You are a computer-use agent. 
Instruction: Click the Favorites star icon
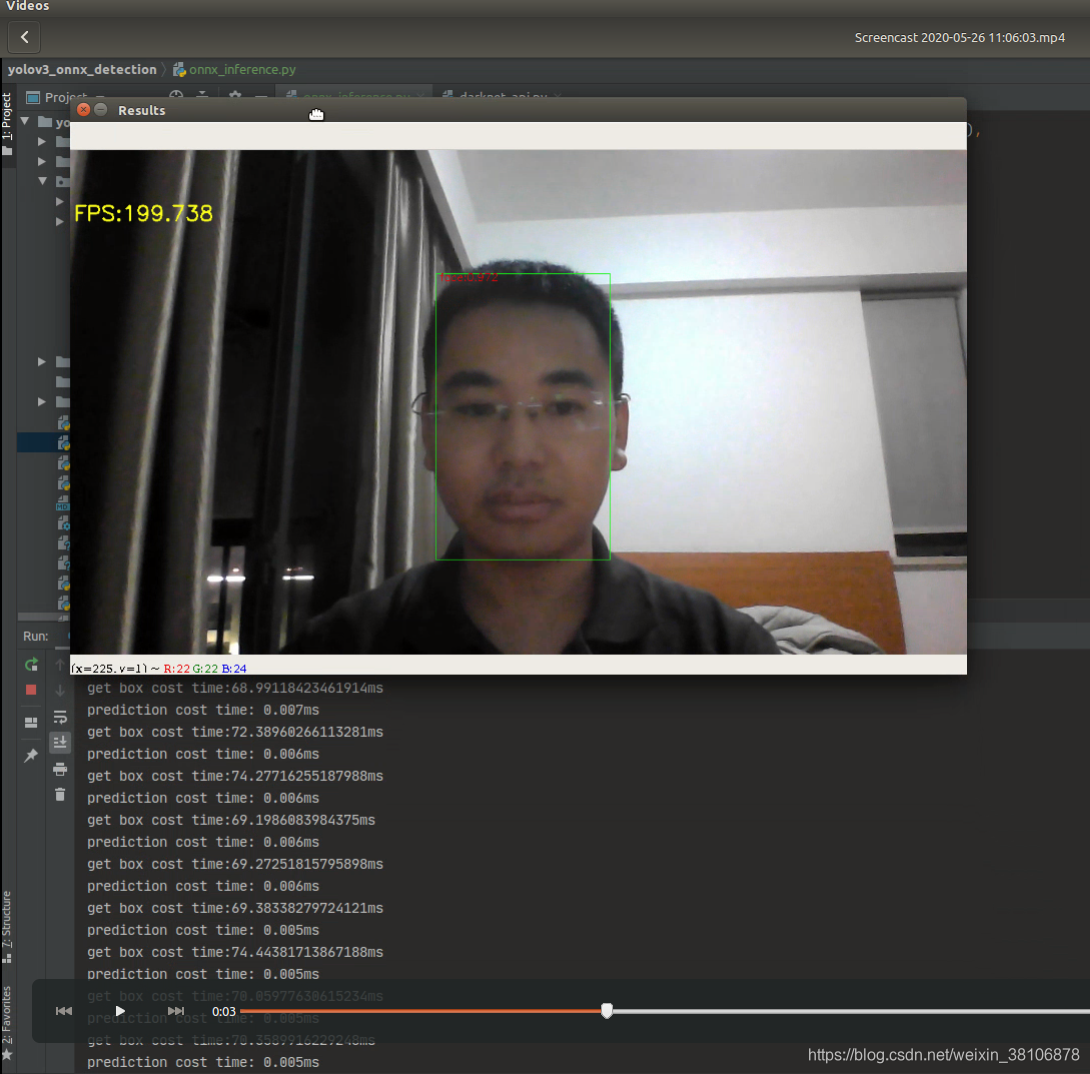pyautogui.click(x=7, y=1055)
